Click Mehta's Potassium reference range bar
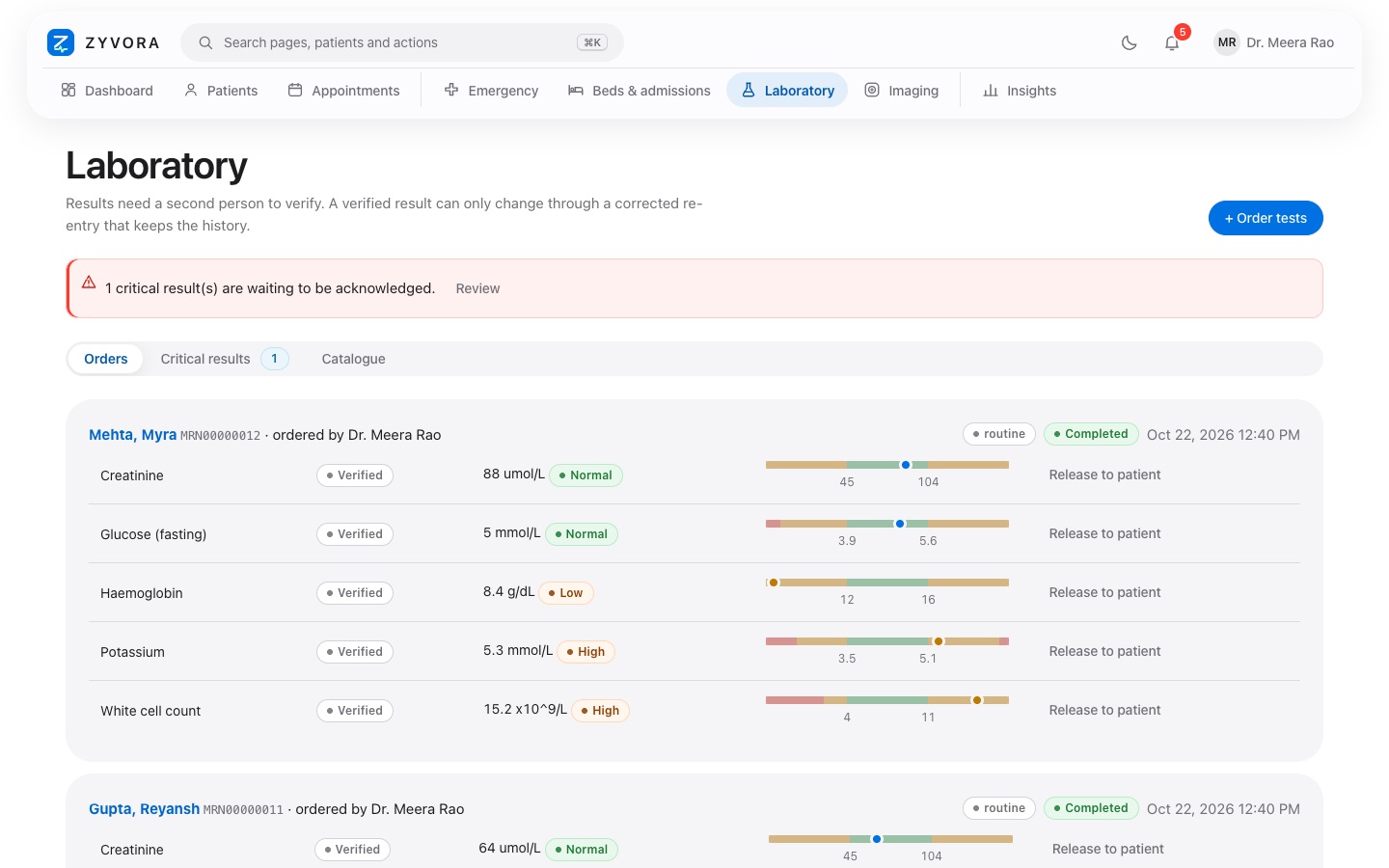The width and height of the screenshot is (1389, 868). pyautogui.click(x=887, y=641)
